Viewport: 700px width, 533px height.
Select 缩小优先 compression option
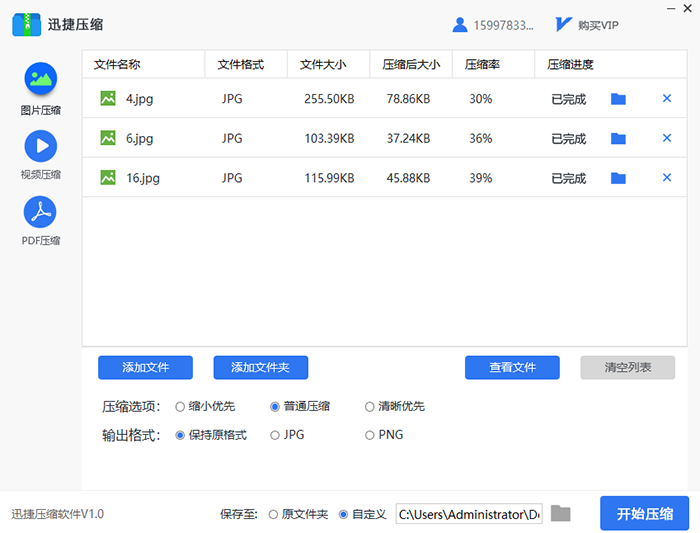pyautogui.click(x=180, y=407)
